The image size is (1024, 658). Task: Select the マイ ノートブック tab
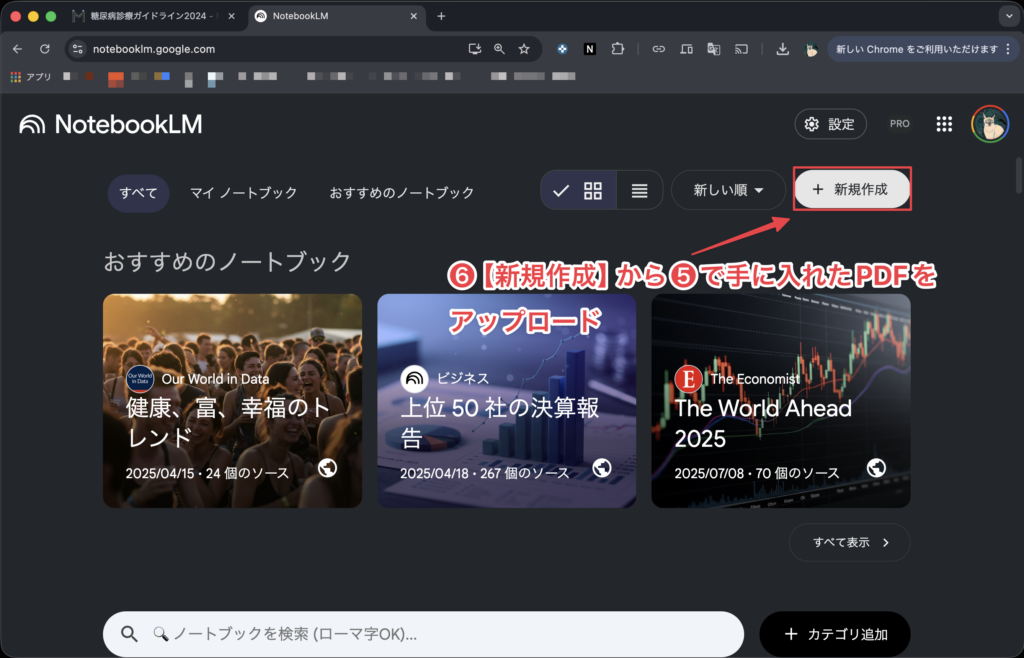243,192
